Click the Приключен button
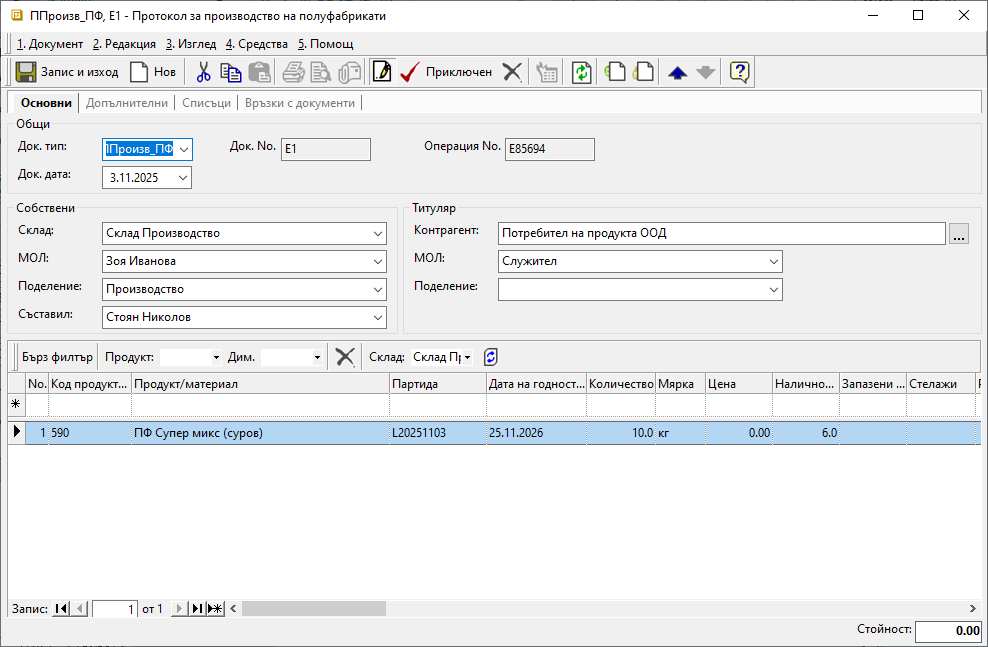This screenshot has width=988, height=647. pos(446,72)
